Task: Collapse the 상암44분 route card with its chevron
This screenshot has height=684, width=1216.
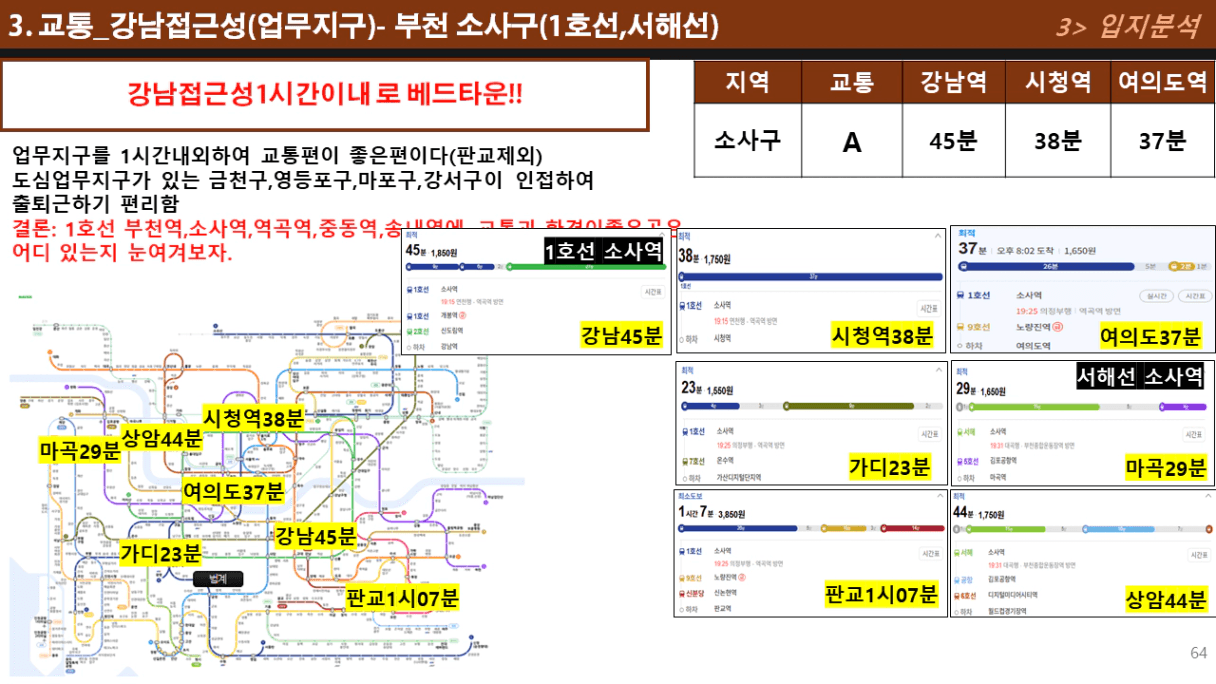Action: coord(1208,496)
